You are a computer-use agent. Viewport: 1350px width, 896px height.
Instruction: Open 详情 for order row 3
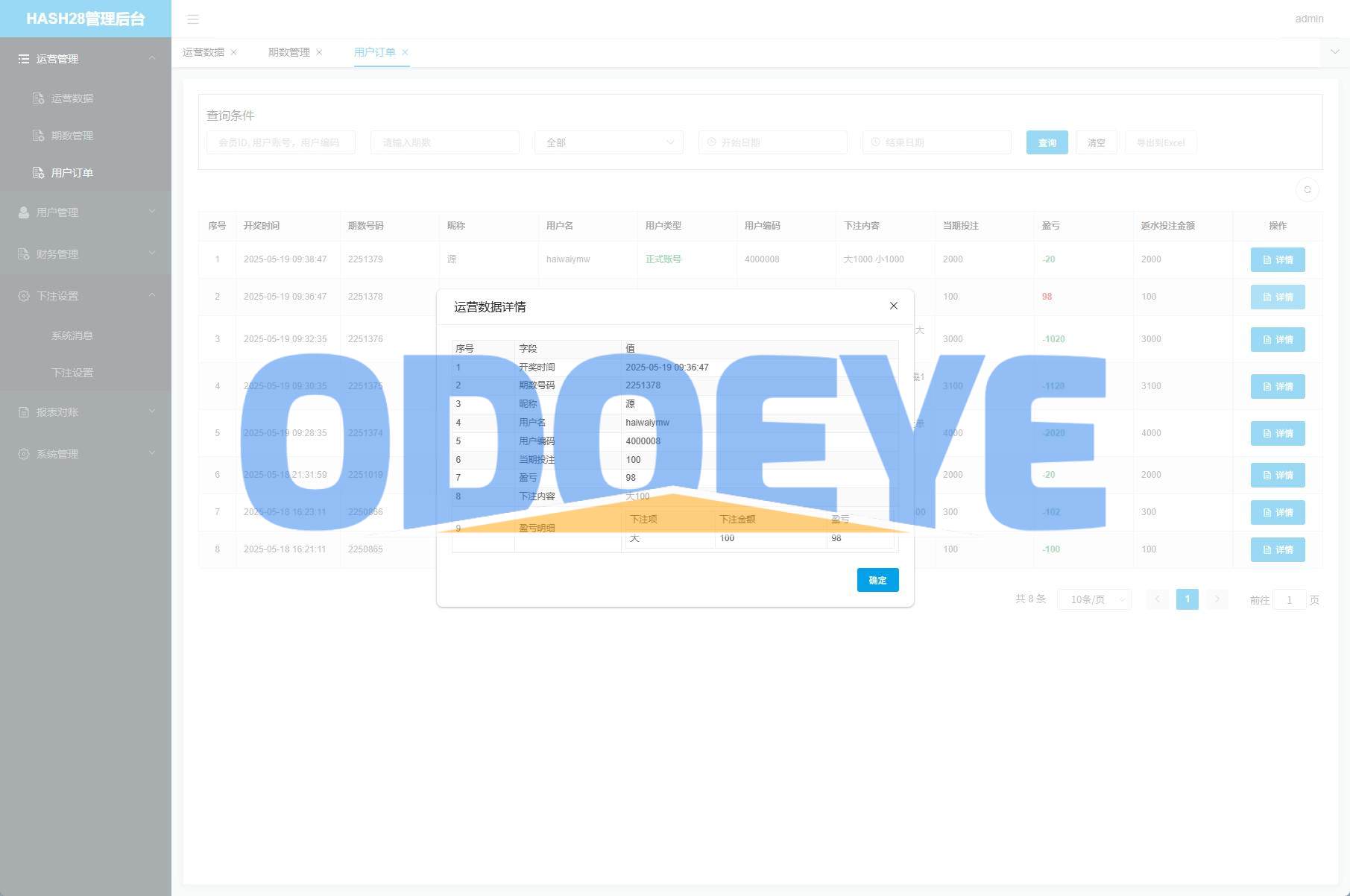(1278, 339)
